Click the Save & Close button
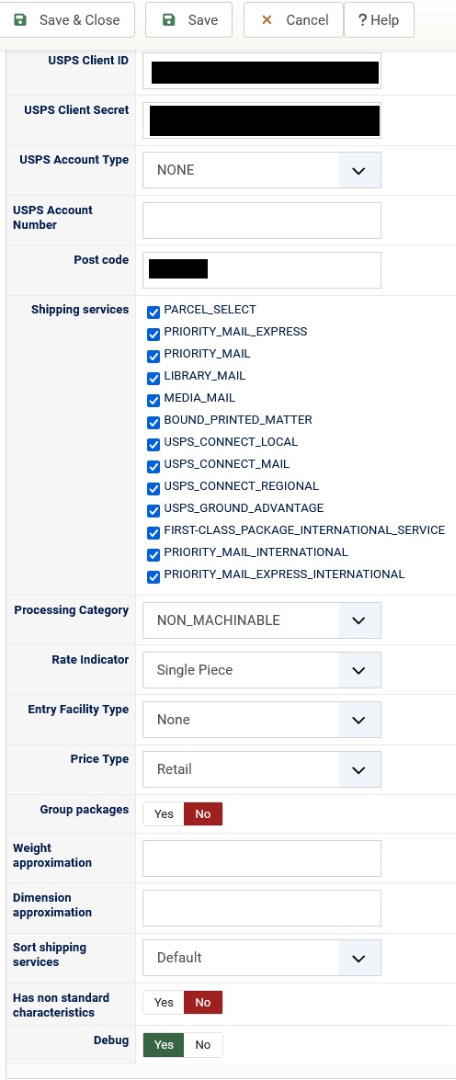The width and height of the screenshot is (456, 1080). [67, 20]
